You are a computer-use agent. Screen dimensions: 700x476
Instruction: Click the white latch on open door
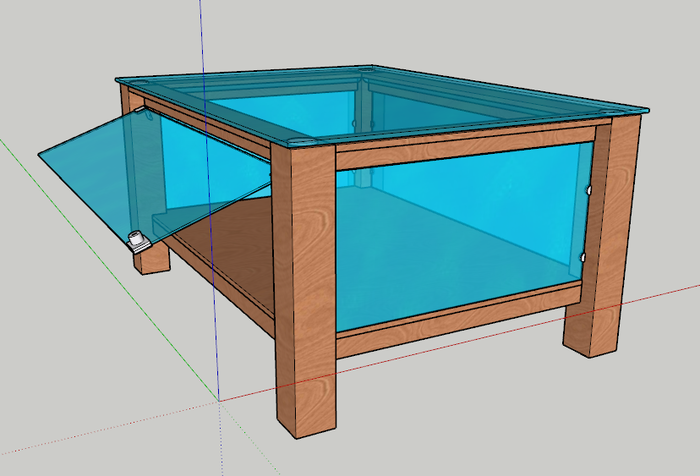pos(138,241)
